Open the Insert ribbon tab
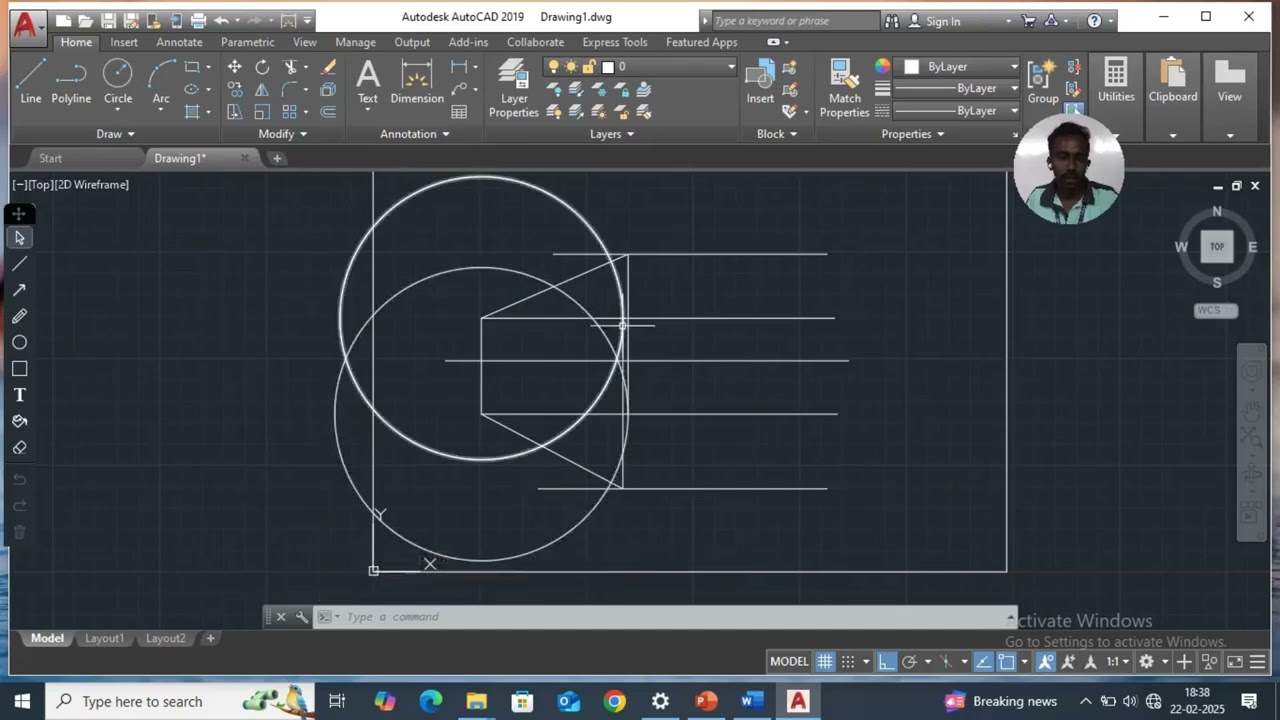Viewport: 1280px width, 720px height. (x=124, y=42)
